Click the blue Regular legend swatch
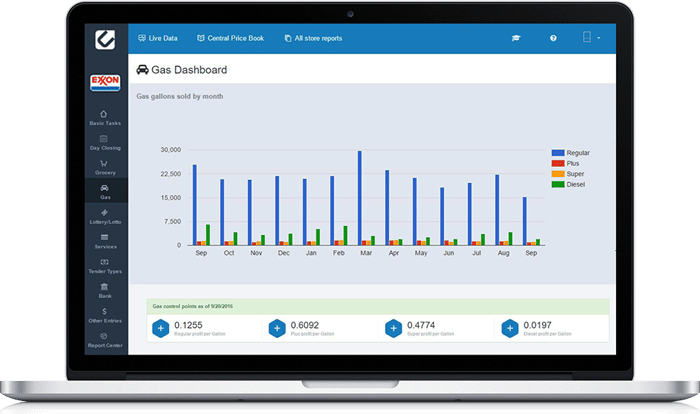The height and width of the screenshot is (414, 700). 558,152
